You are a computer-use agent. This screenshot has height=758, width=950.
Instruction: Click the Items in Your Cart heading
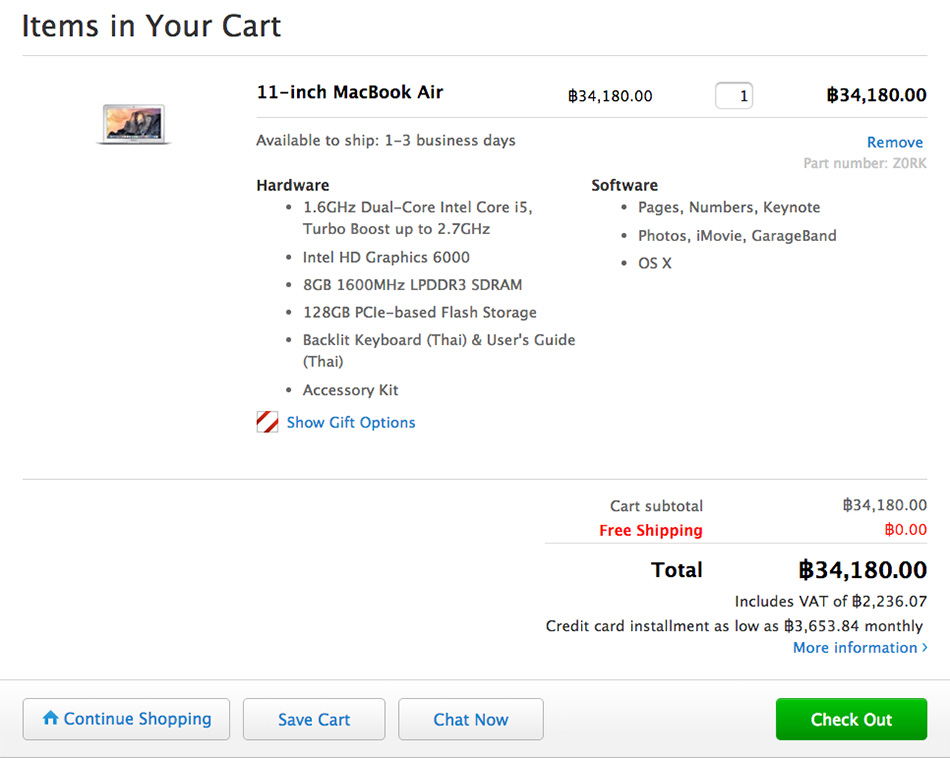click(x=151, y=26)
